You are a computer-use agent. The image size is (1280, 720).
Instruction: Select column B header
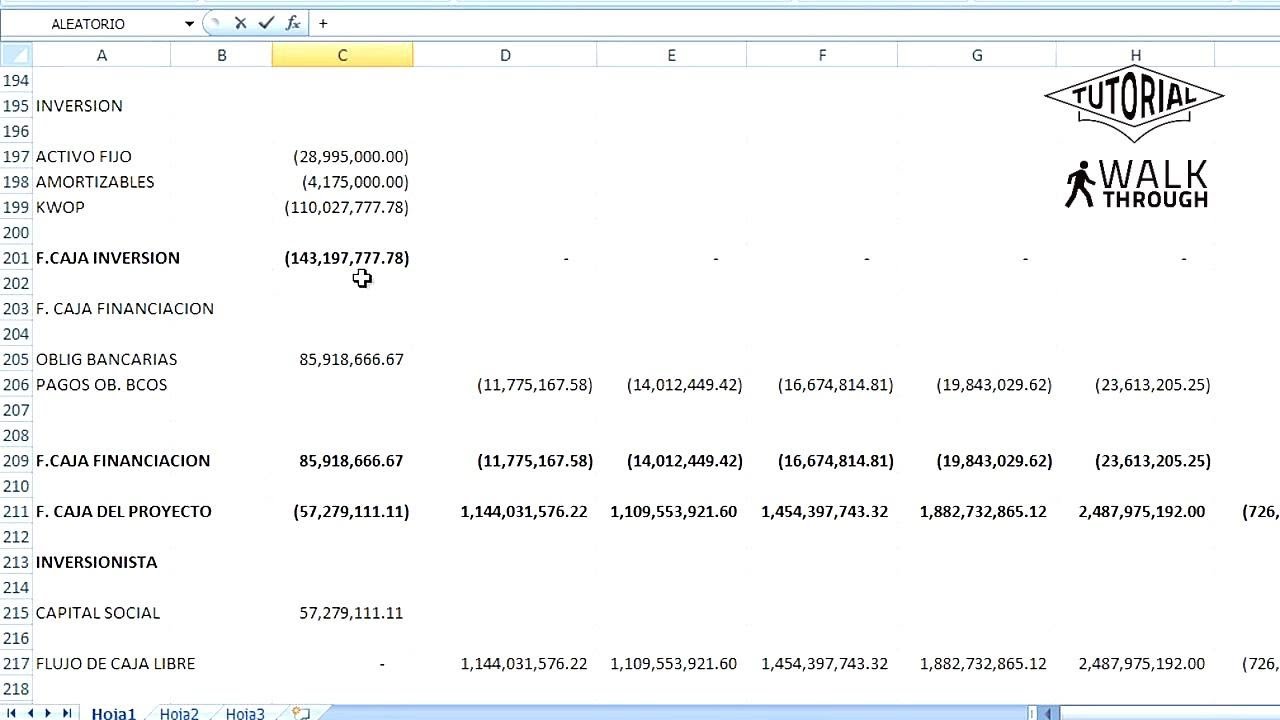tap(221, 55)
